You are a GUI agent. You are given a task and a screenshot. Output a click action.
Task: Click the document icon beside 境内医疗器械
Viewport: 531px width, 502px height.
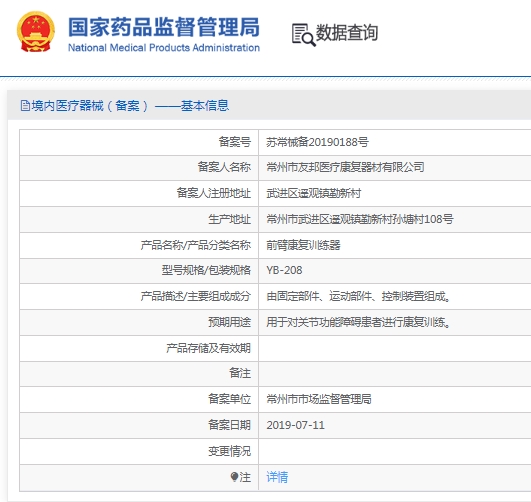25,106
